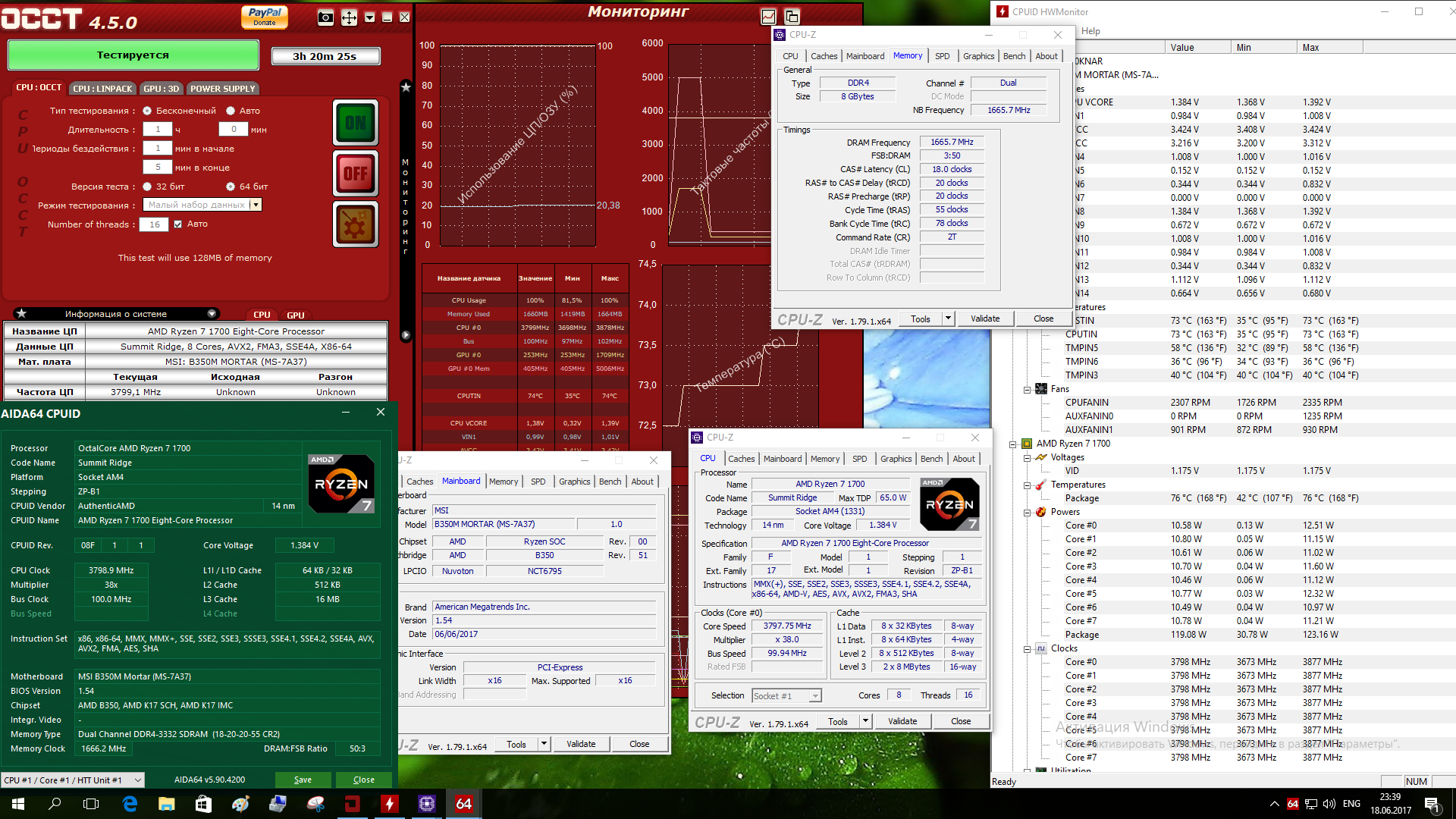Image resolution: width=1456 pixels, height=819 pixels.
Task: Collapse the AMD Ryzen 7 1700 tree node
Action: (x=1012, y=444)
